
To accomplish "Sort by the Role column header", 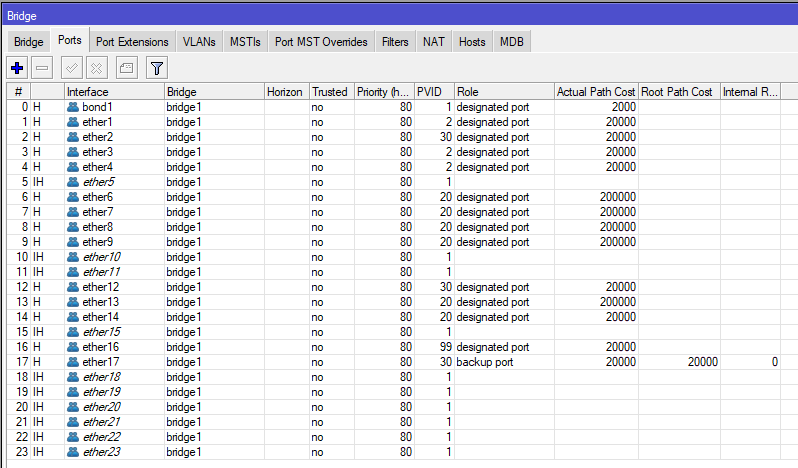I will click(504, 92).
